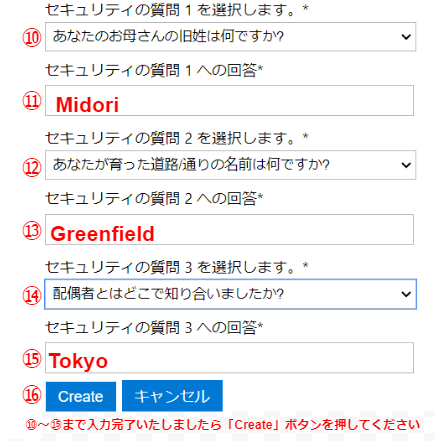Screen dimensions: 435x441
Task: Click the circled number 16 marker
Action: [32, 395]
